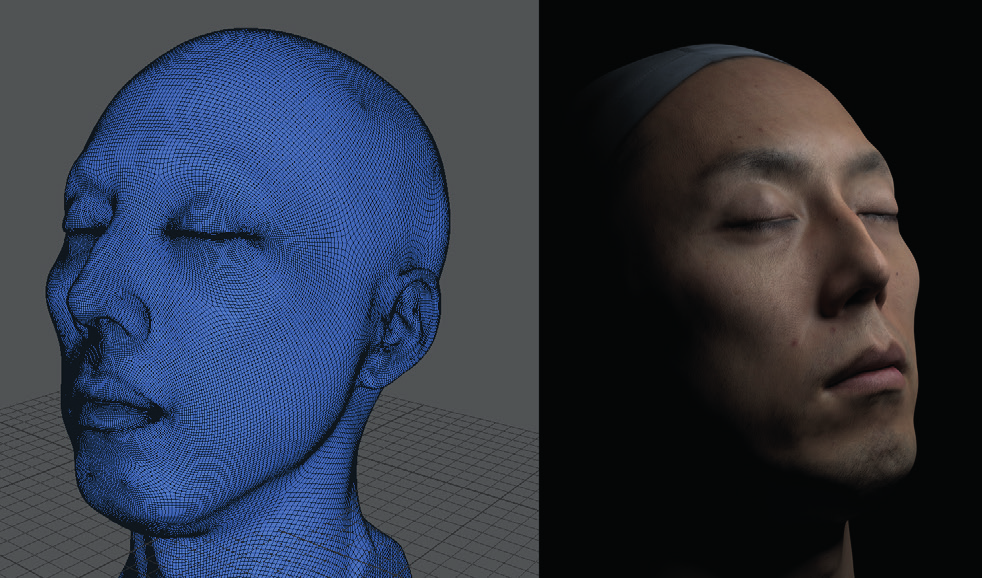Click the empty gray viewport background

[50, 50]
